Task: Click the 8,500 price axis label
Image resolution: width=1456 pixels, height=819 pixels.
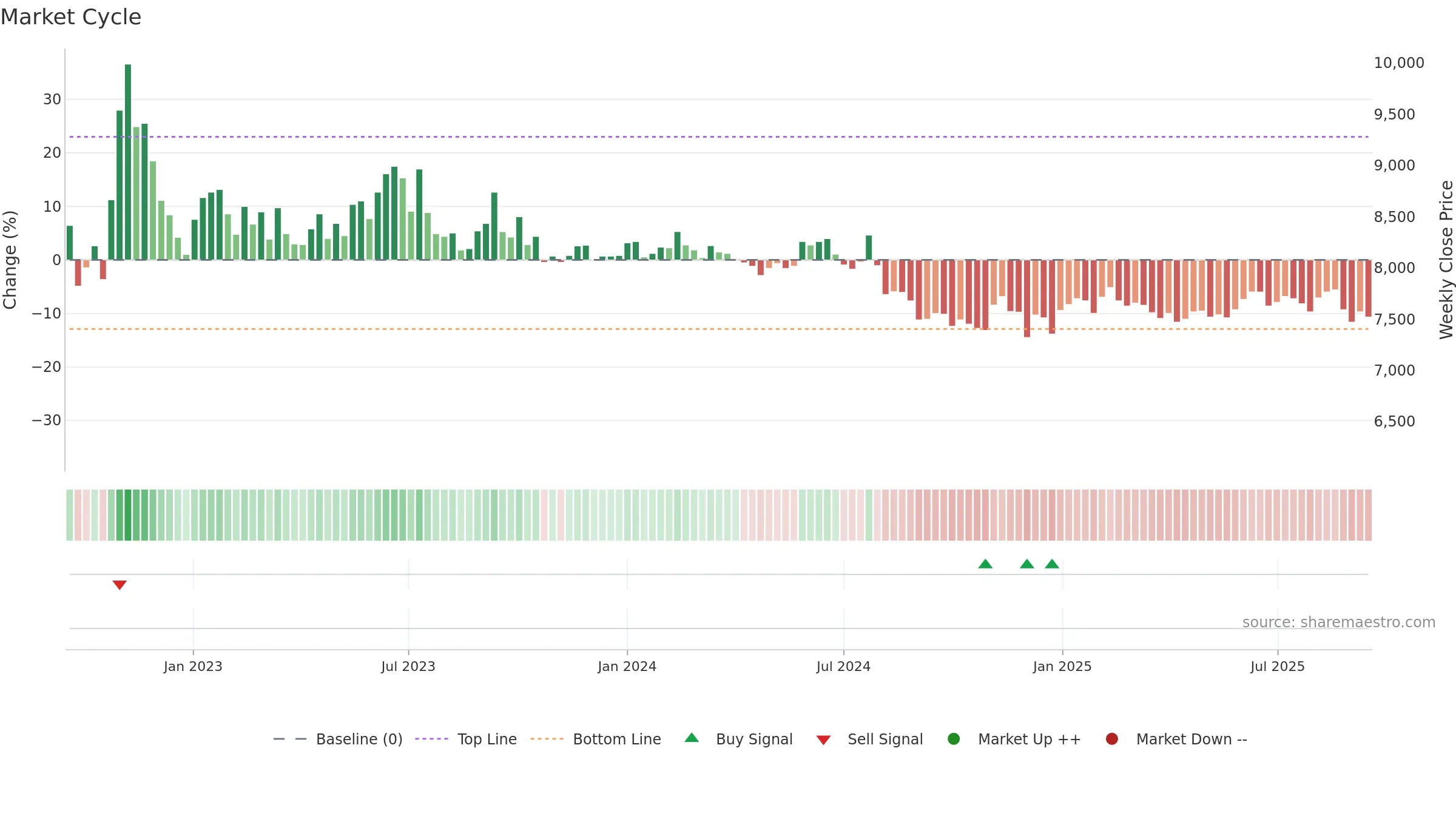Action: pyautogui.click(x=1394, y=217)
